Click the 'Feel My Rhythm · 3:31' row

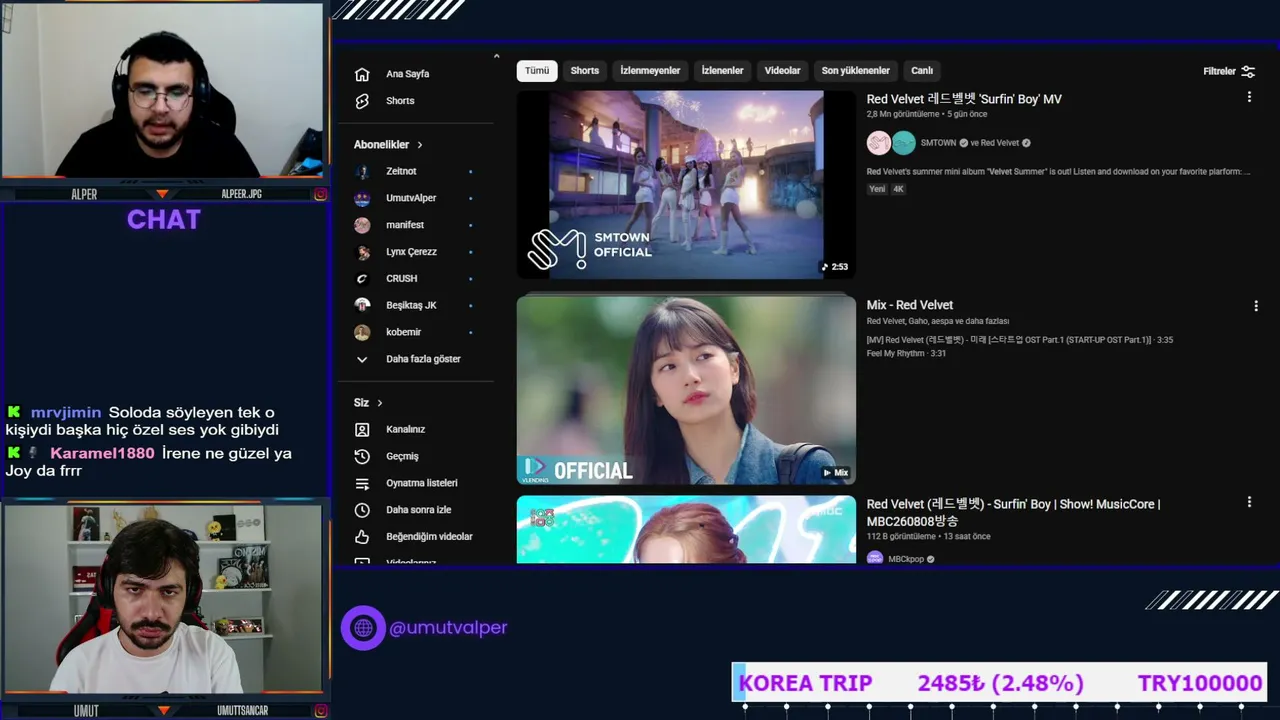(906, 353)
